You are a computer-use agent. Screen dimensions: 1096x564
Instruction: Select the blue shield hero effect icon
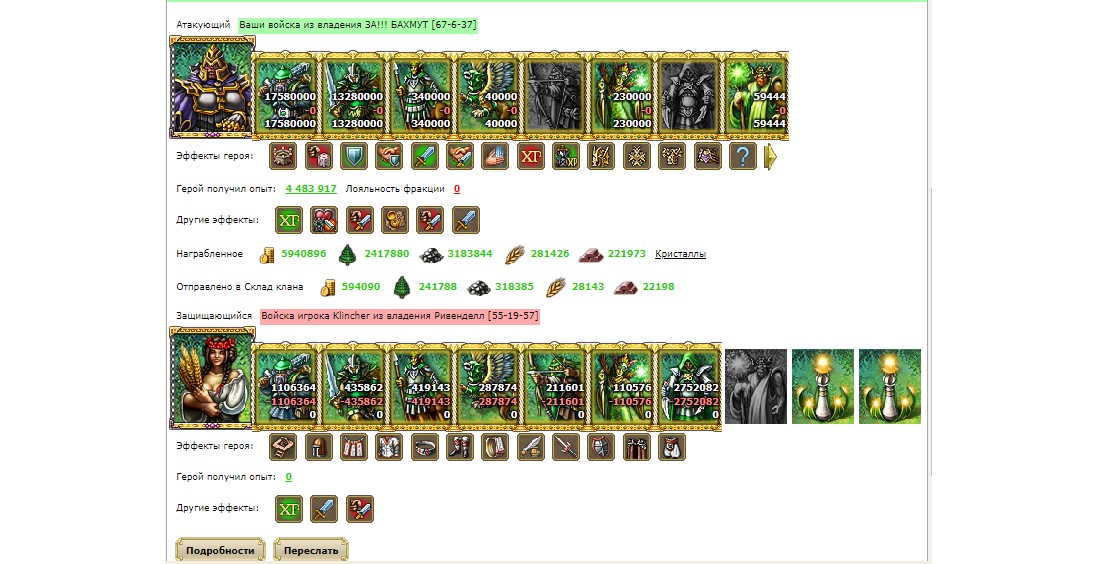354,156
